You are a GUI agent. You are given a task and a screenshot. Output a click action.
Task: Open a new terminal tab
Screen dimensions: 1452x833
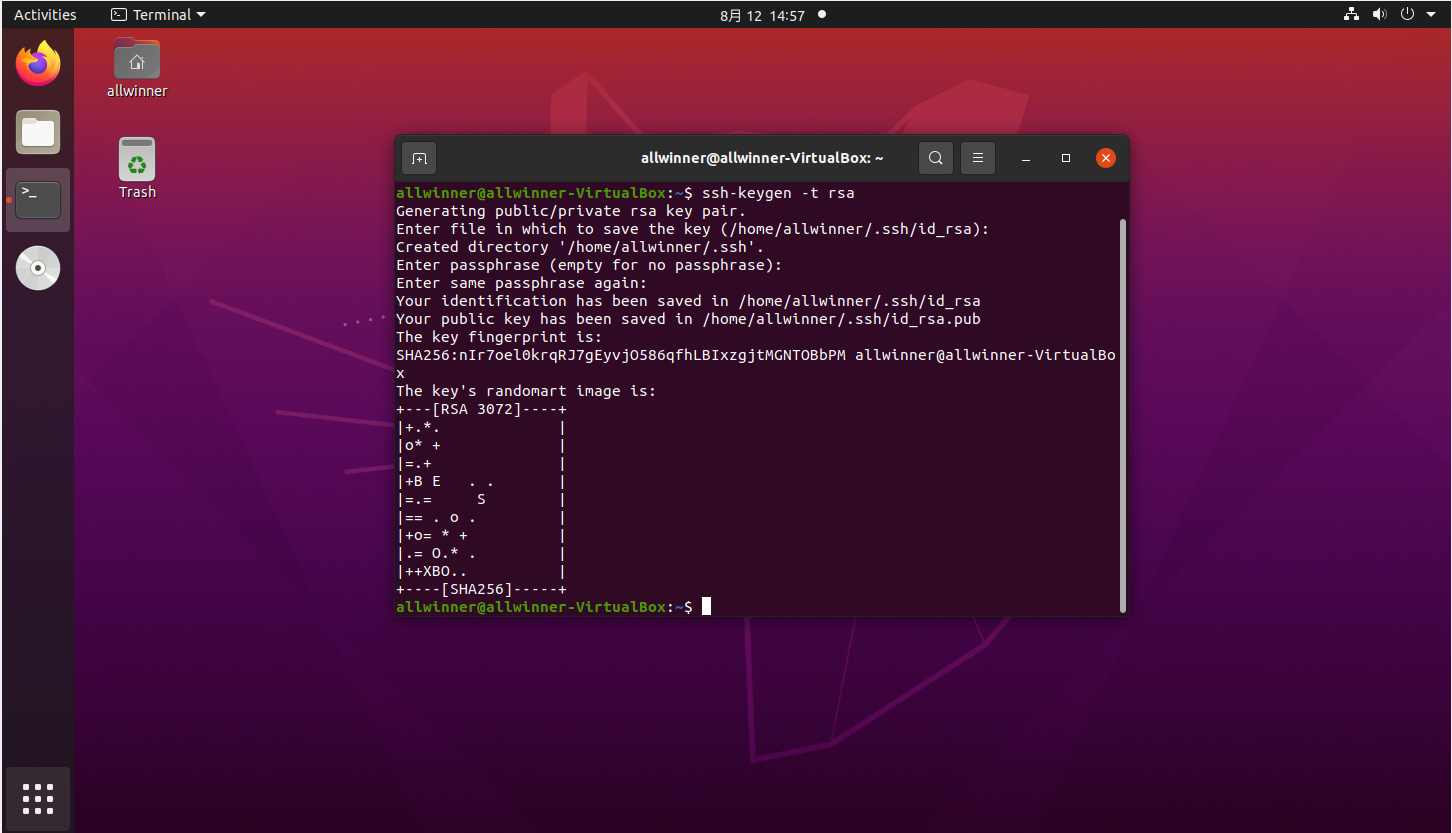[419, 158]
